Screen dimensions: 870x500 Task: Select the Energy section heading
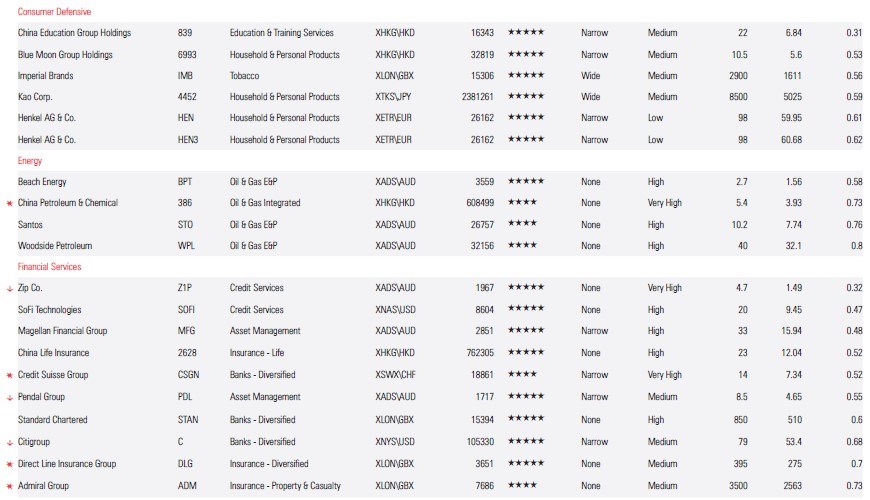click(30, 161)
